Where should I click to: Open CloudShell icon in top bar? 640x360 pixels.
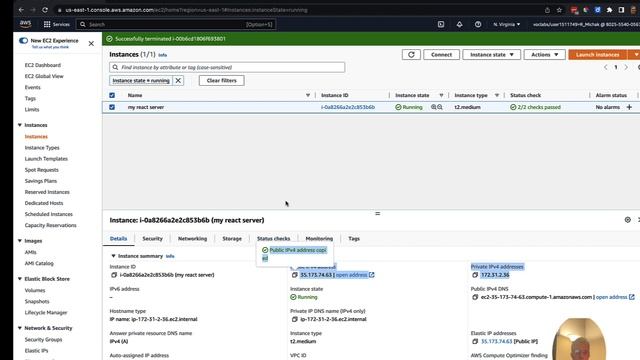(x=441, y=24)
